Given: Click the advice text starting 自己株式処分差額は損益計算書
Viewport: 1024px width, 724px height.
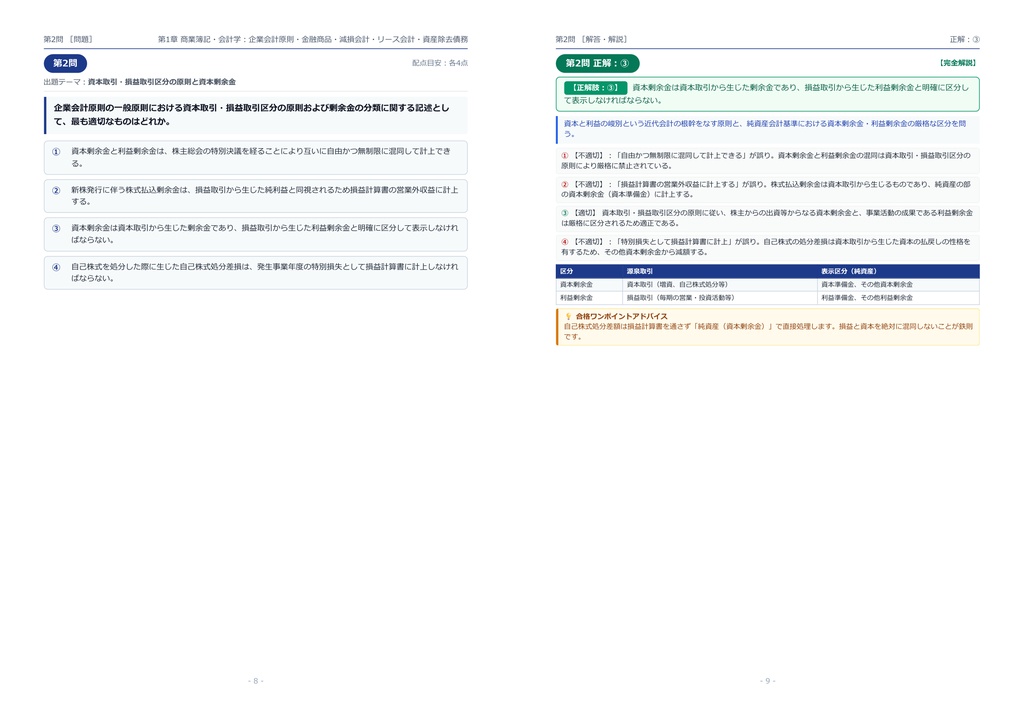Looking at the screenshot, I should [768, 332].
